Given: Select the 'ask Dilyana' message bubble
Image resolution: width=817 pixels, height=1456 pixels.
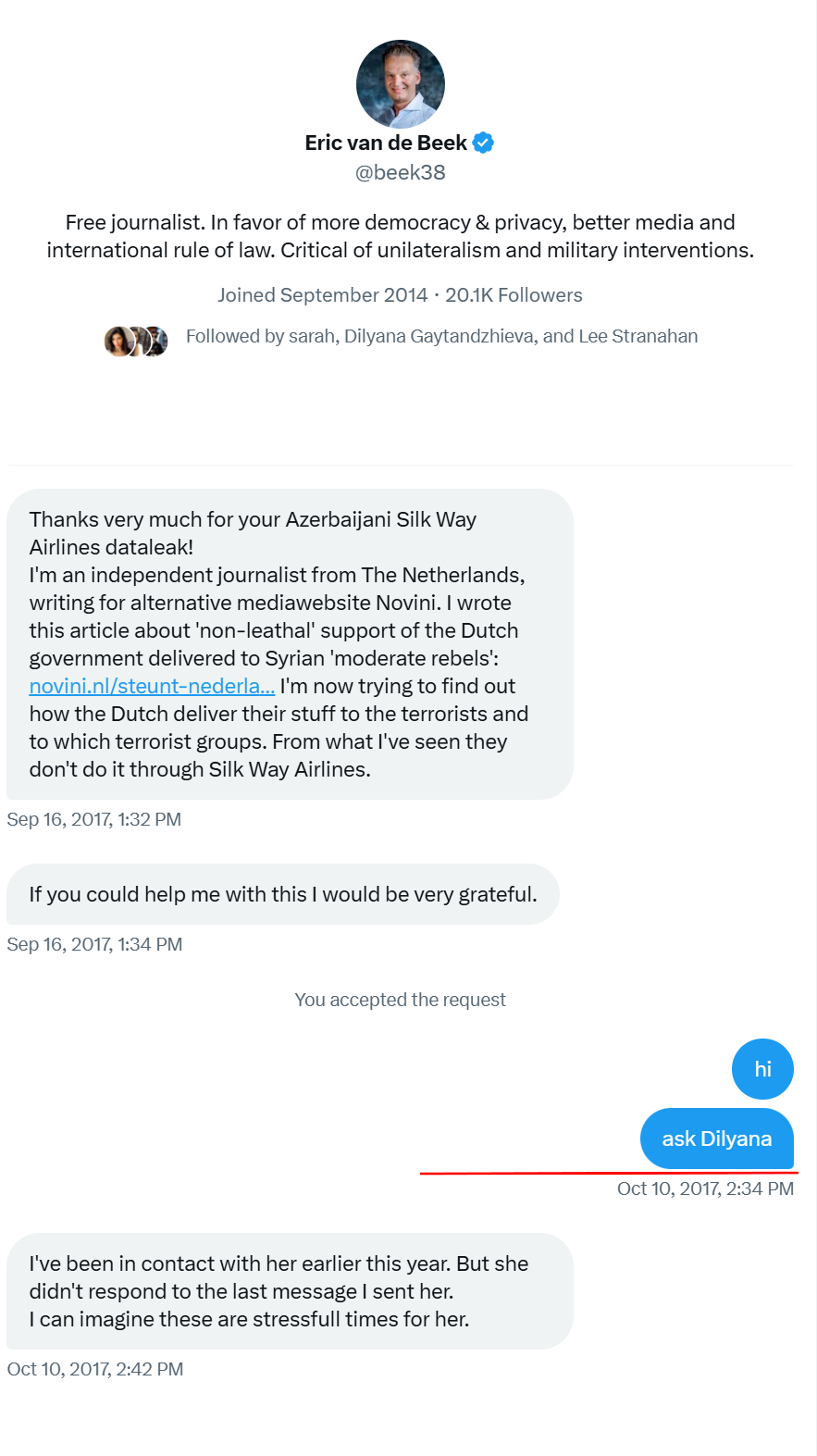Looking at the screenshot, I should (x=716, y=1139).
